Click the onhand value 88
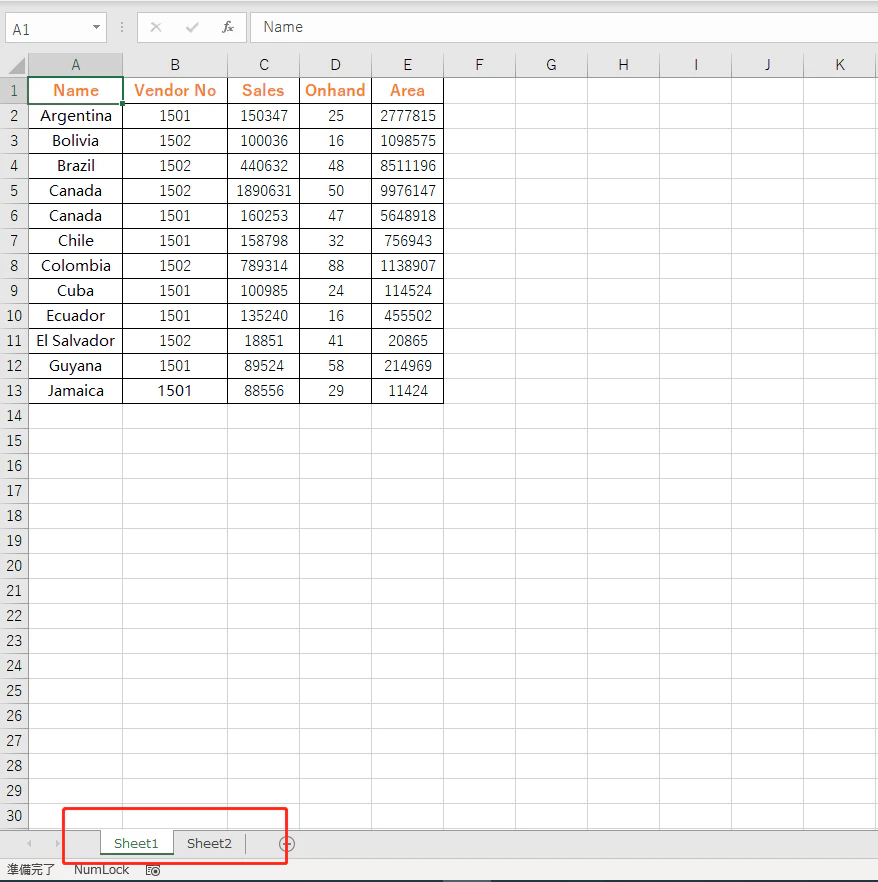878x882 pixels. pos(336,266)
